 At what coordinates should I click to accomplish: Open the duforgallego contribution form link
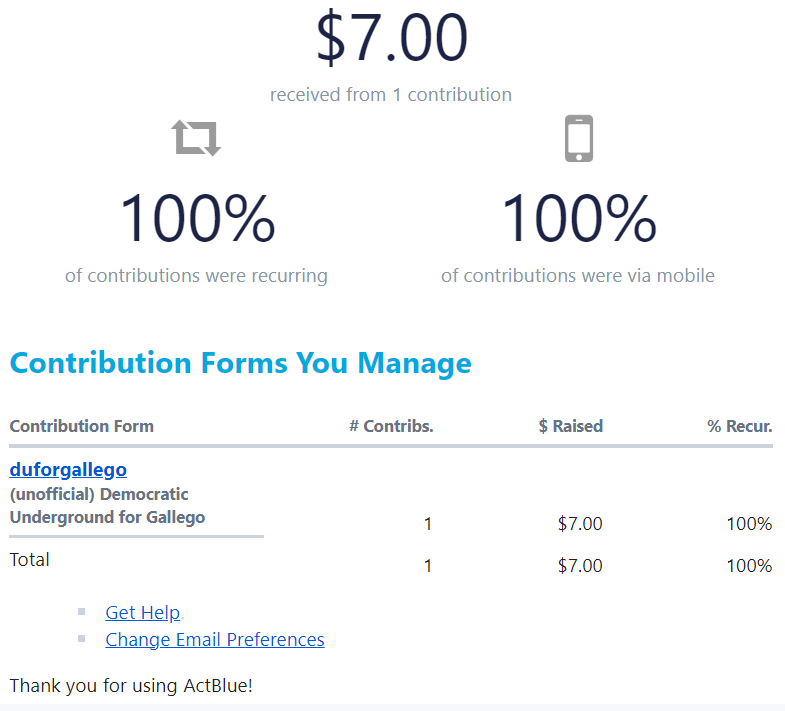tap(68, 469)
